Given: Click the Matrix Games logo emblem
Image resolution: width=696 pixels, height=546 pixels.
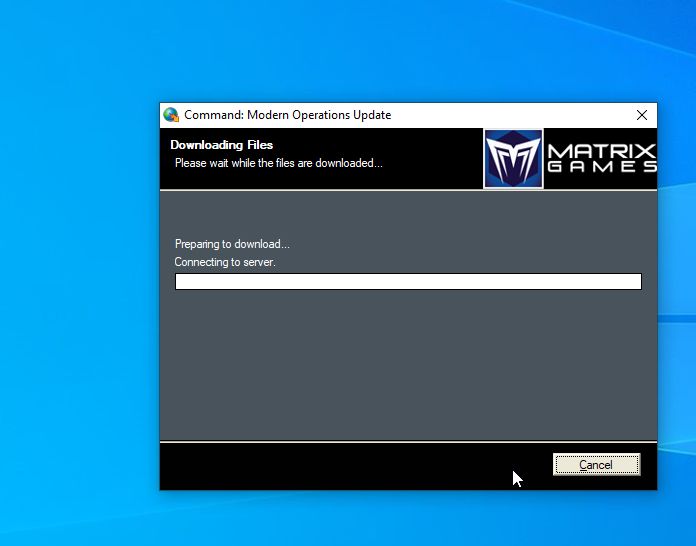Looking at the screenshot, I should coord(513,158).
